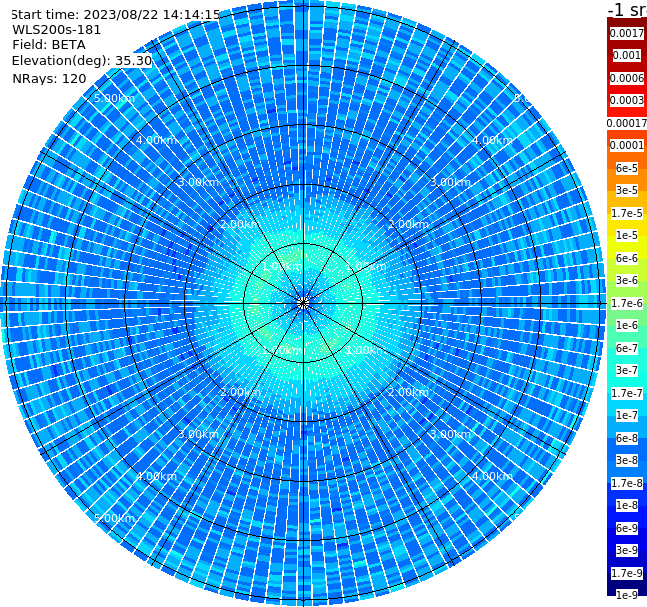Click the 0.00017 colorbar label
The image size is (647, 607).
[627, 123]
